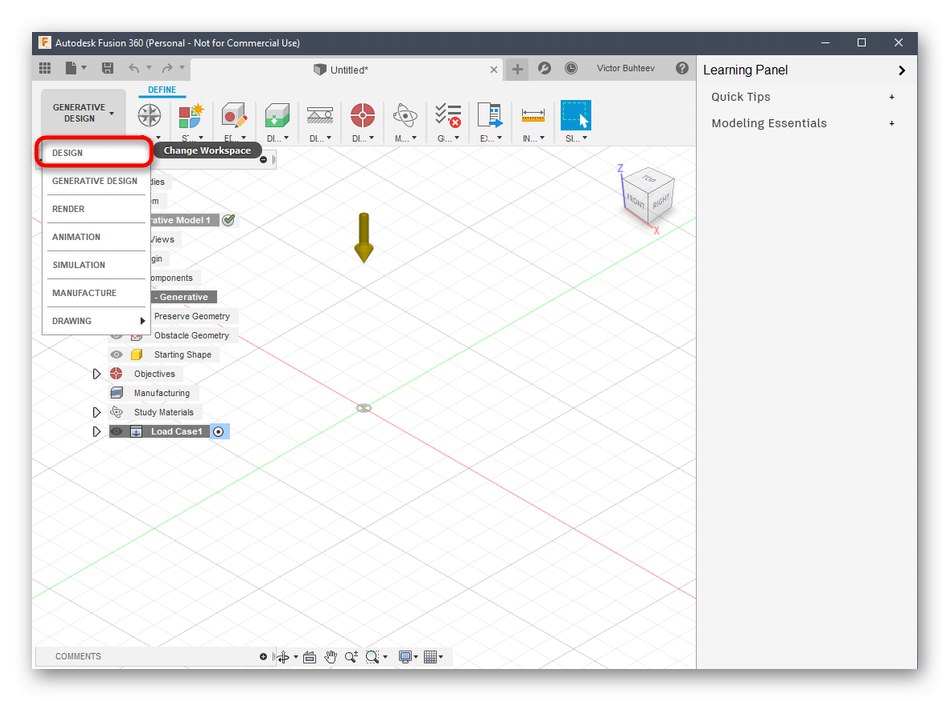The image size is (950, 701).
Task: Open job status clock icon
Action: [x=571, y=68]
